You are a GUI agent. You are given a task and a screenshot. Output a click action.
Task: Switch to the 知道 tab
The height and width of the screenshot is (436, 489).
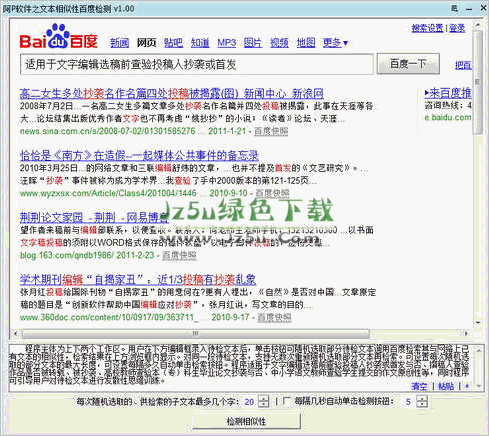pos(200,43)
